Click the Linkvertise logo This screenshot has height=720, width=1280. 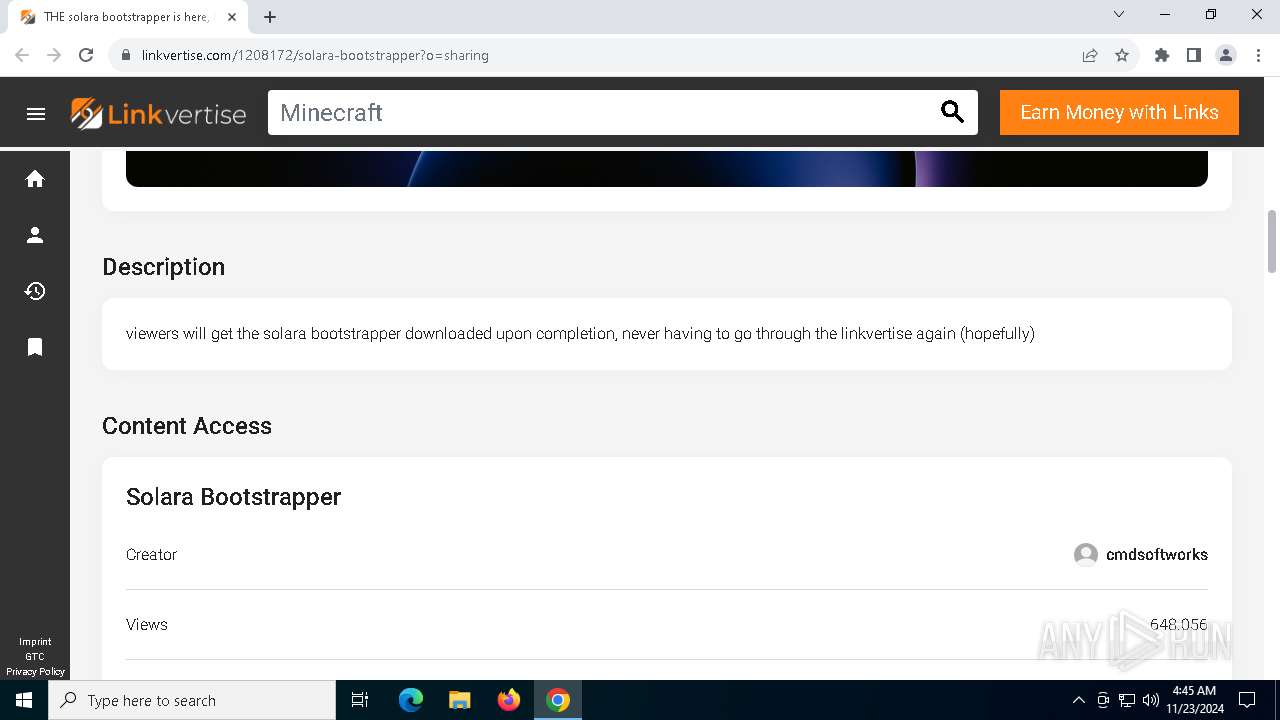click(158, 113)
